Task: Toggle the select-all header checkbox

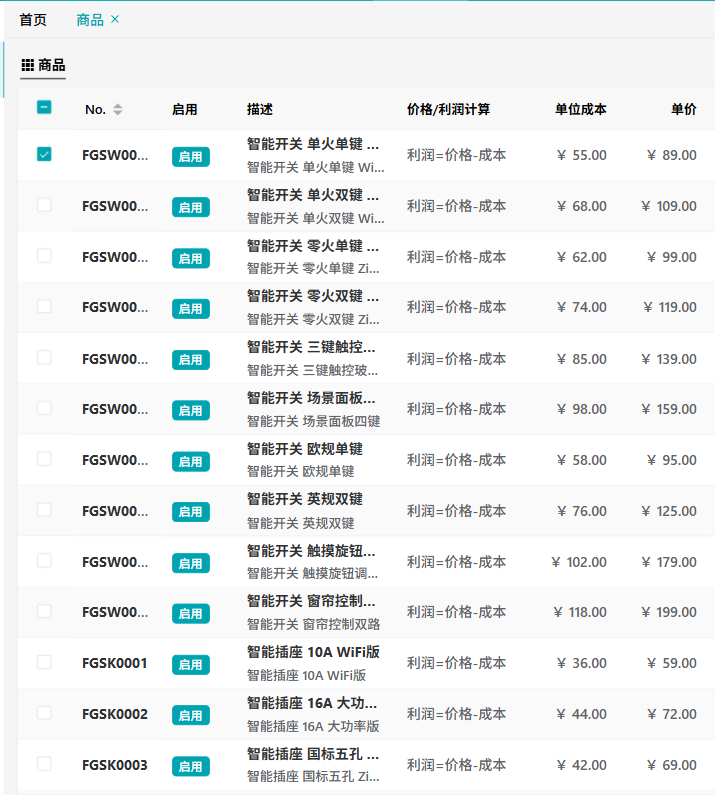Action: 44,107
